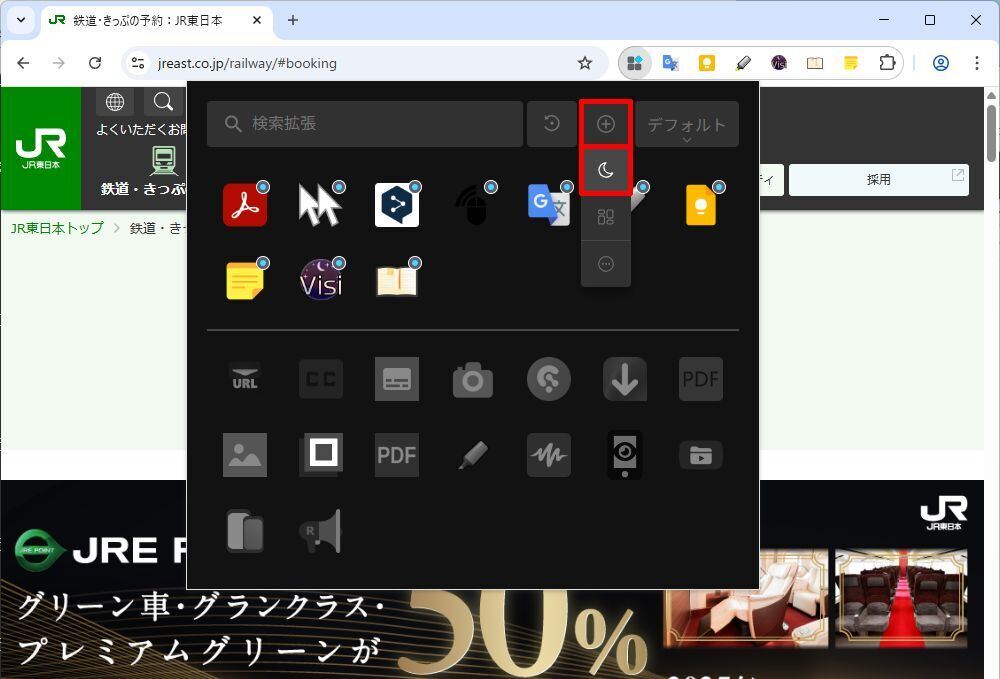Toggle dark mode with the moon button
This screenshot has height=679, width=1000.
605,170
